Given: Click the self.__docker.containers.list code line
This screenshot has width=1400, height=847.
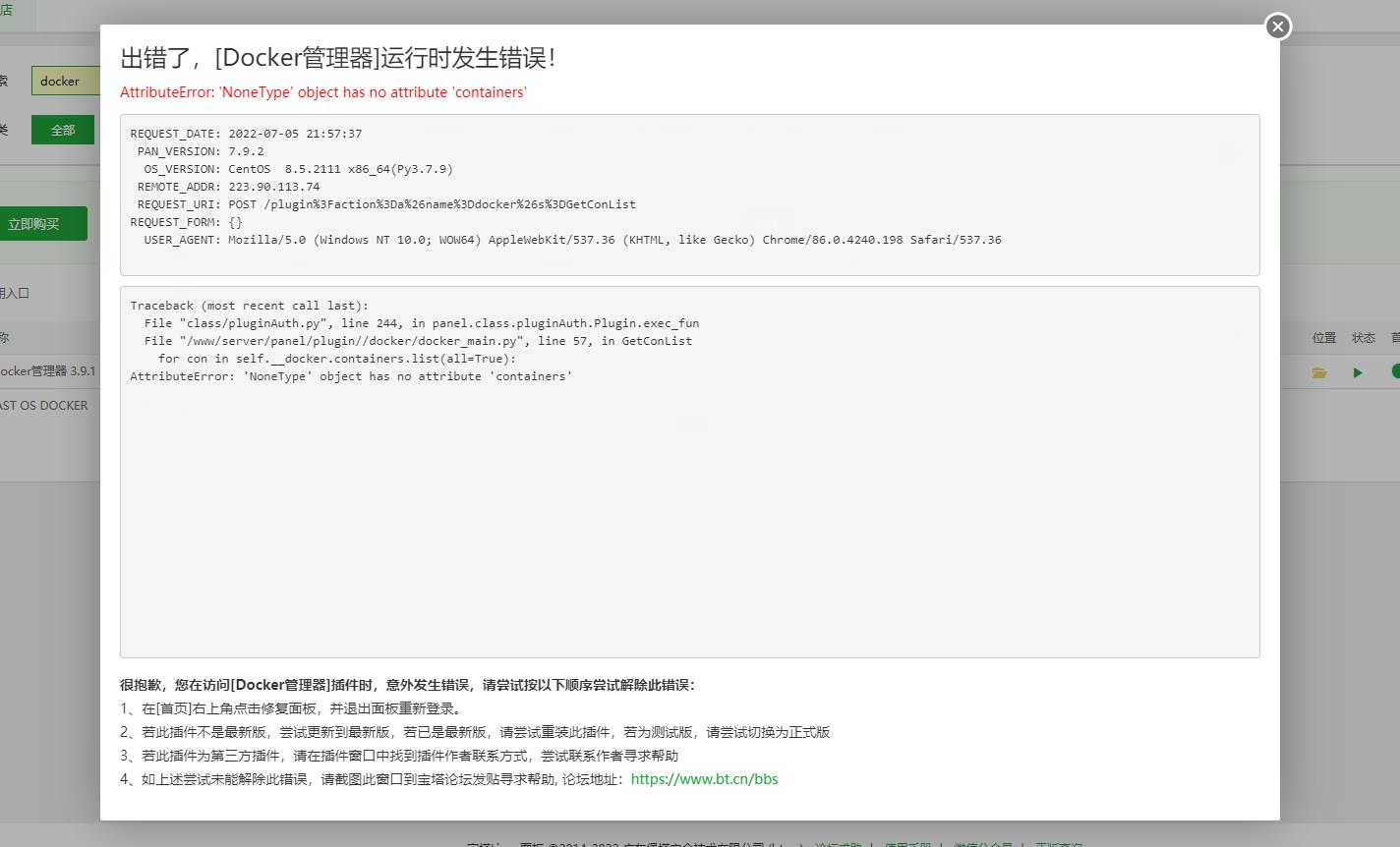Looking at the screenshot, I should [x=337, y=359].
